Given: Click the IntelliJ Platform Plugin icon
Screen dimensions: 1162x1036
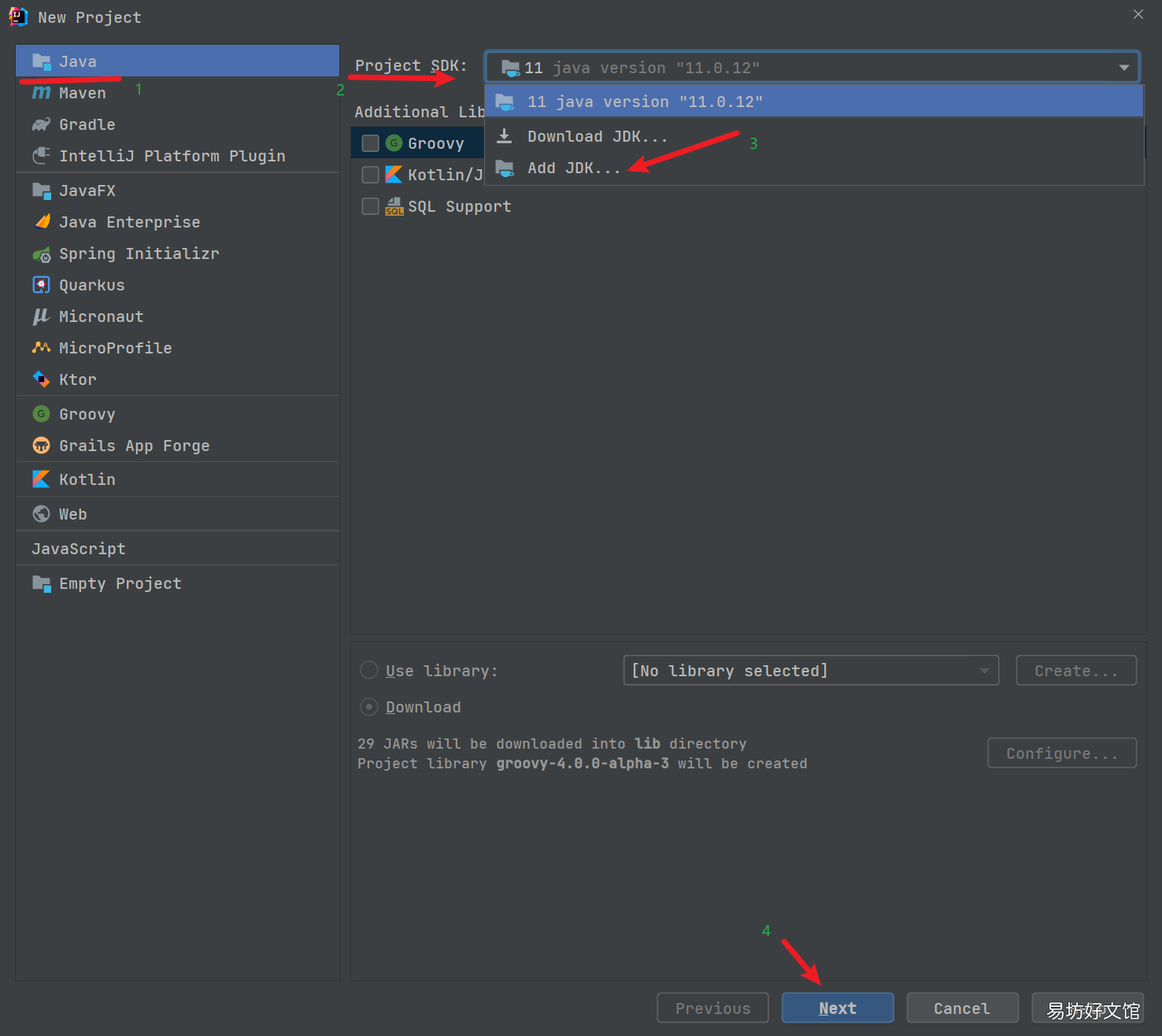Looking at the screenshot, I should pyautogui.click(x=41, y=156).
